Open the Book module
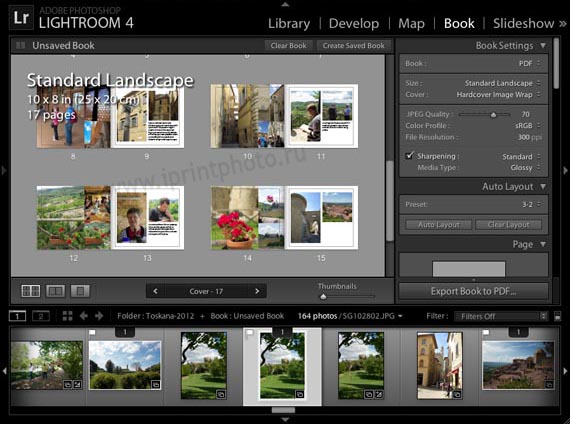The height and width of the screenshot is (424, 570). 459,24
